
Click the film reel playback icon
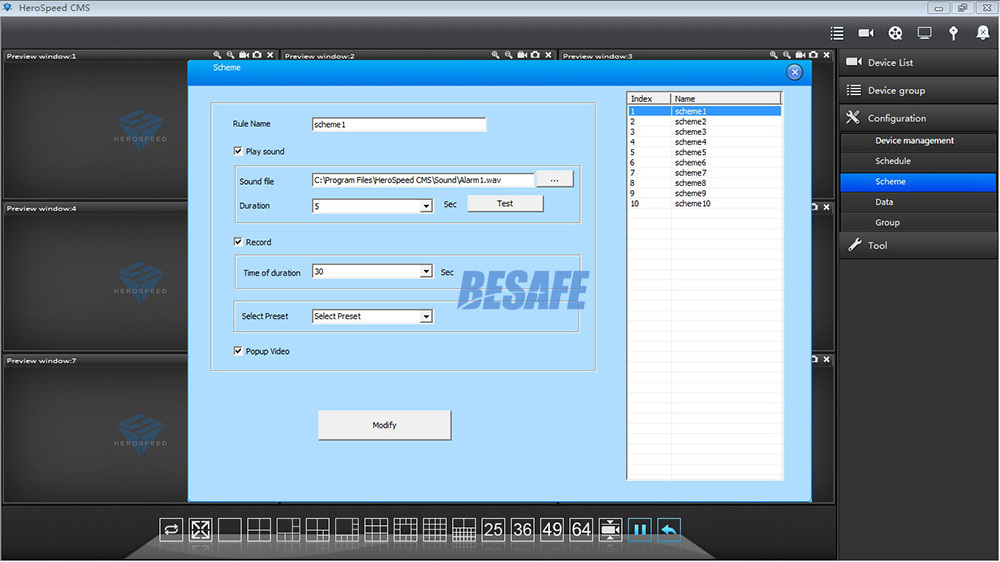tap(895, 33)
